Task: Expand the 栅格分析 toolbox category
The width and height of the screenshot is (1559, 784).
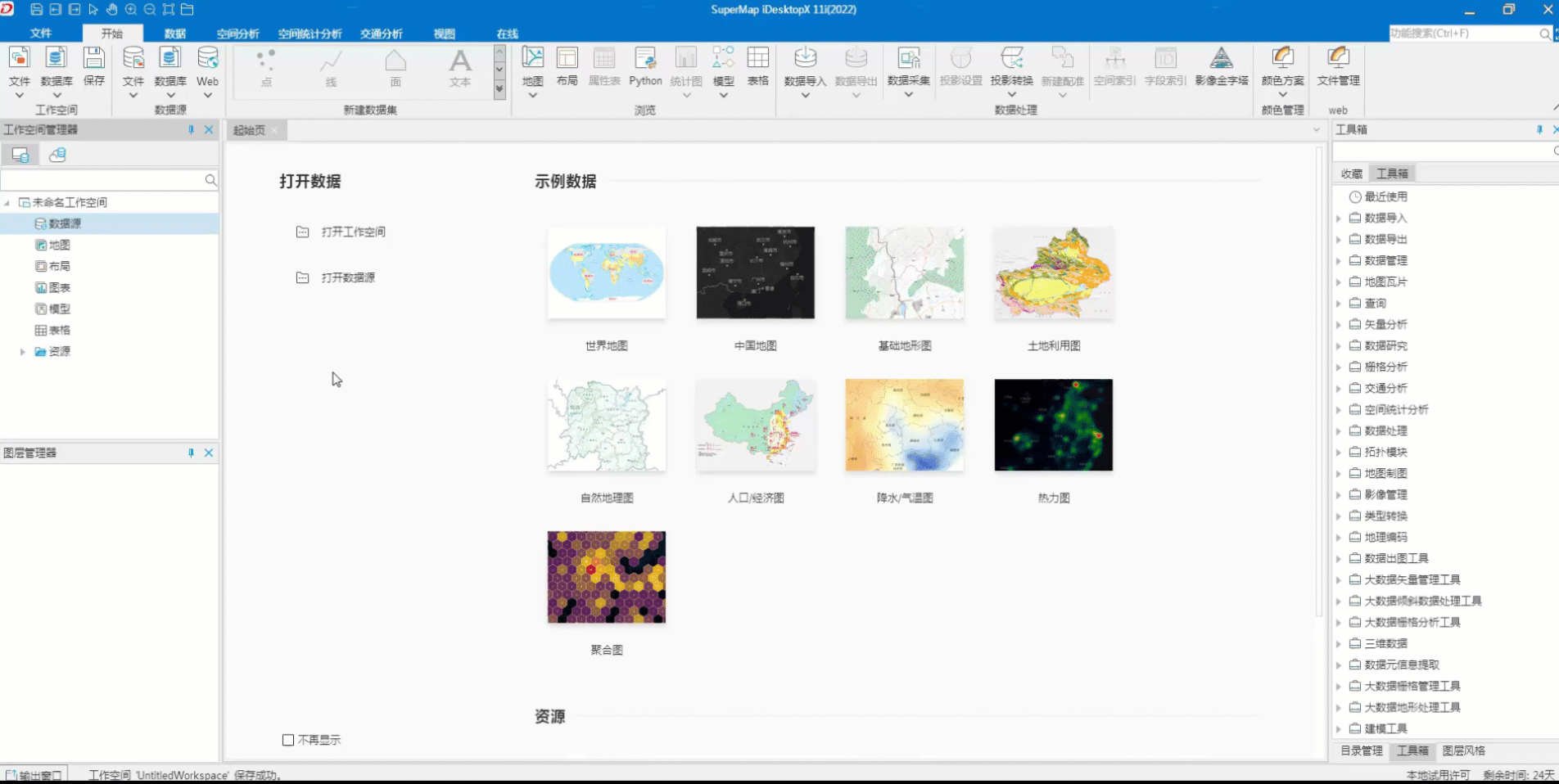Action: point(1339,367)
